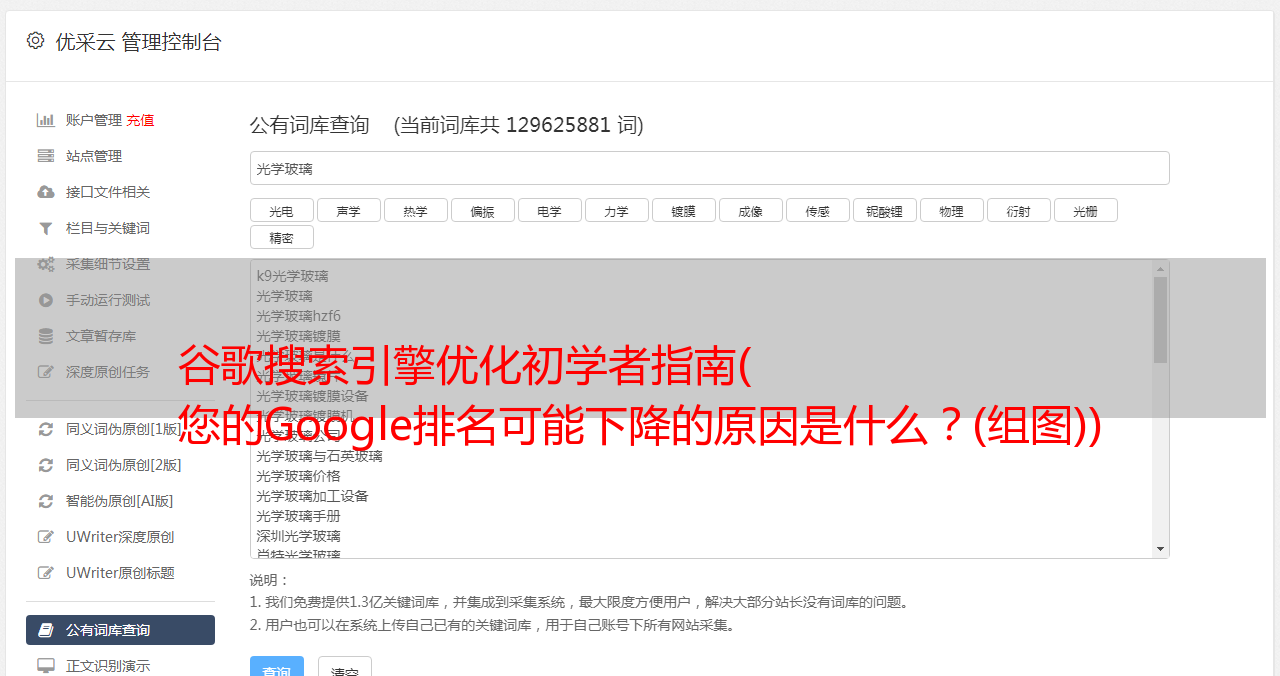Click the 说明 note line about 1.3亿关键词库
The image size is (1280, 676).
[x=580, y=602]
